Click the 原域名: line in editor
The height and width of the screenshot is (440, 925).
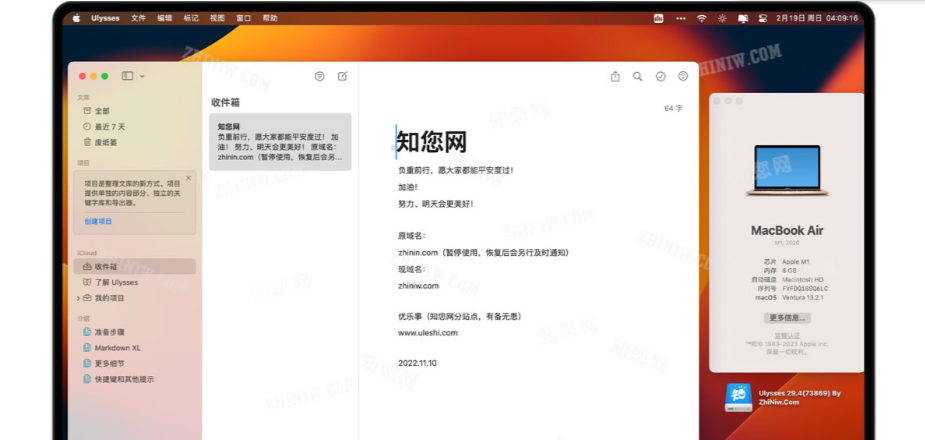412,236
